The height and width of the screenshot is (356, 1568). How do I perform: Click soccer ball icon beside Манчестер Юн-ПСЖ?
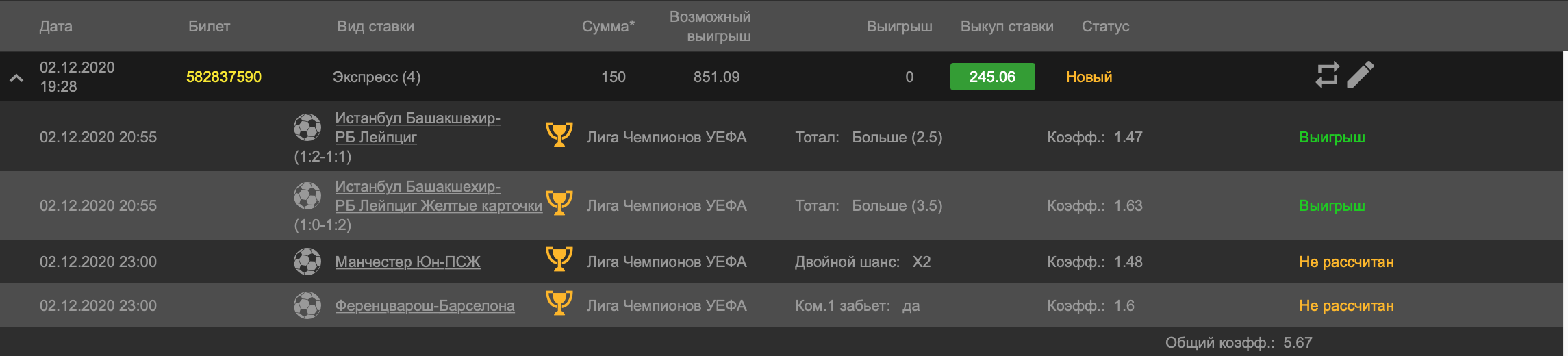tap(307, 262)
